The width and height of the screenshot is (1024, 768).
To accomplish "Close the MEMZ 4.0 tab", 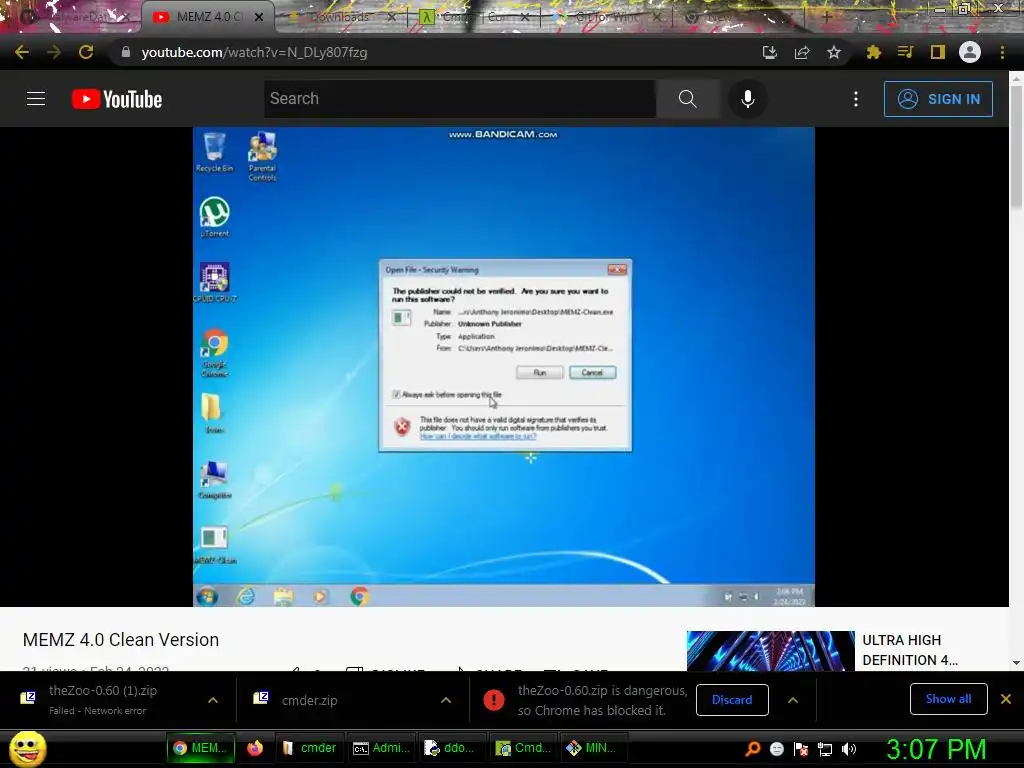I will 259,17.
